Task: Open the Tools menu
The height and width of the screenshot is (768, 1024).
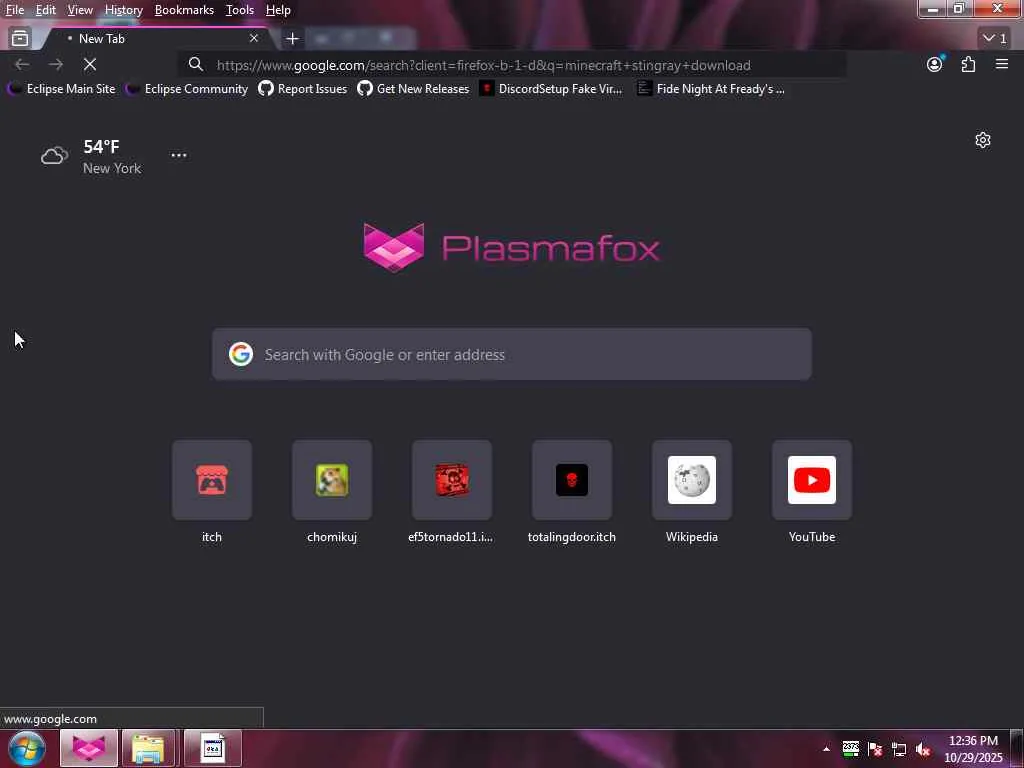Action: click(240, 10)
